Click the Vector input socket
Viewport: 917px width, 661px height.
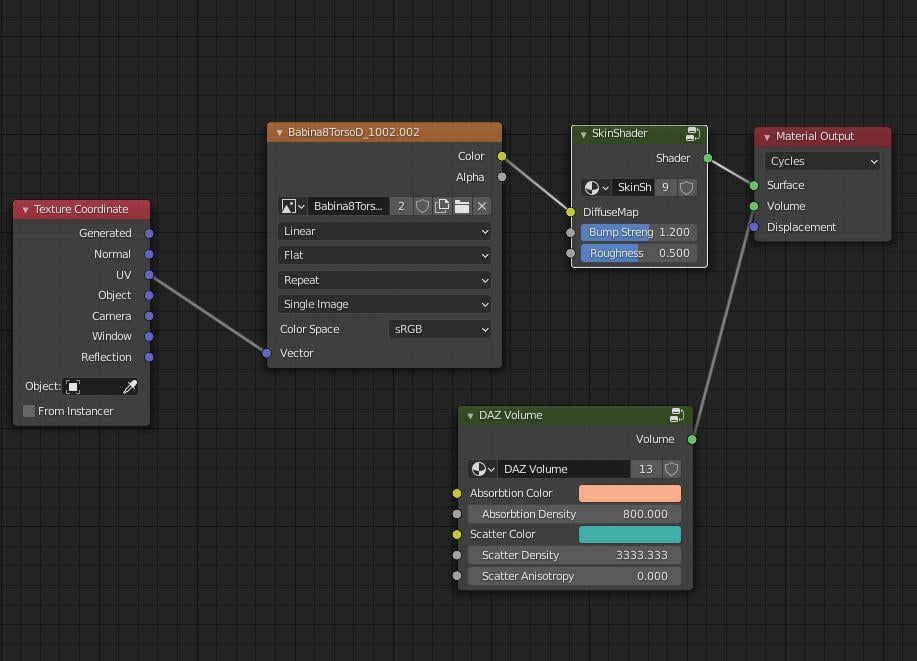tap(267, 353)
